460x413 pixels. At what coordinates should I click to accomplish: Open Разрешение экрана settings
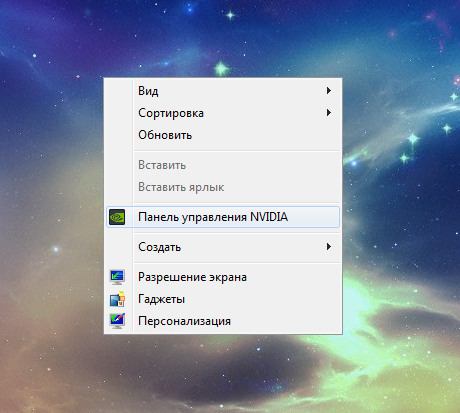(223, 277)
